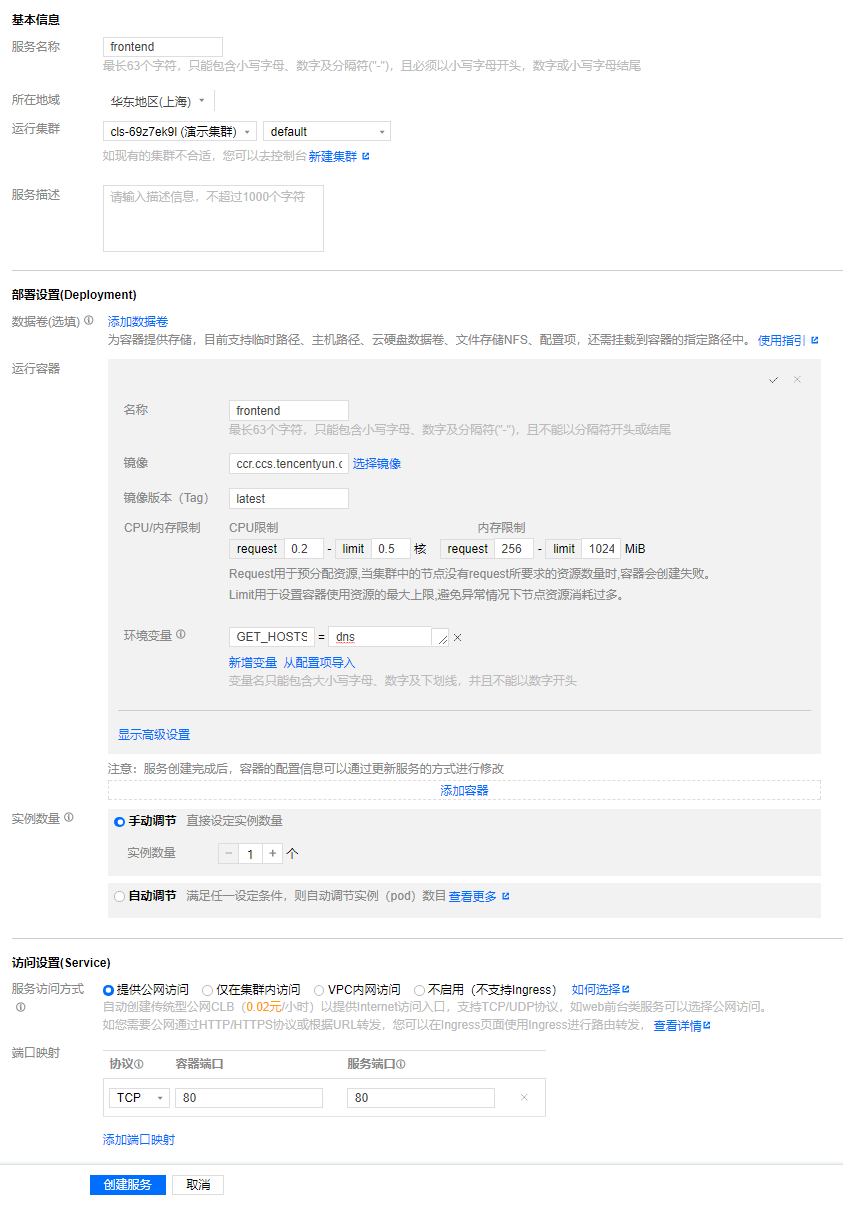Confirm container settings with checkmark icon
This screenshot has height=1210, width=843.
pos(773,380)
